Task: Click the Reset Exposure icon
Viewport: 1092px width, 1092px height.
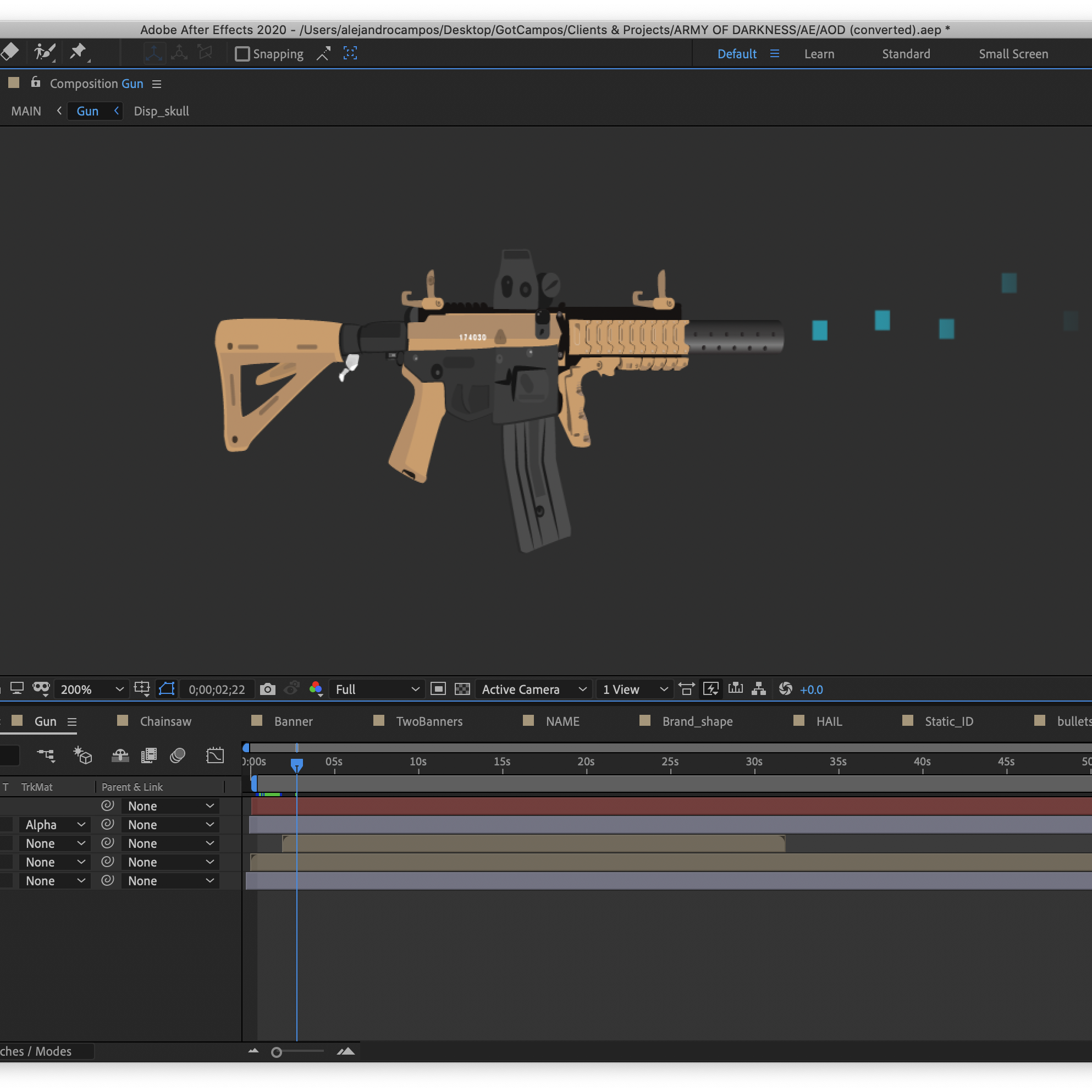Action: point(785,689)
